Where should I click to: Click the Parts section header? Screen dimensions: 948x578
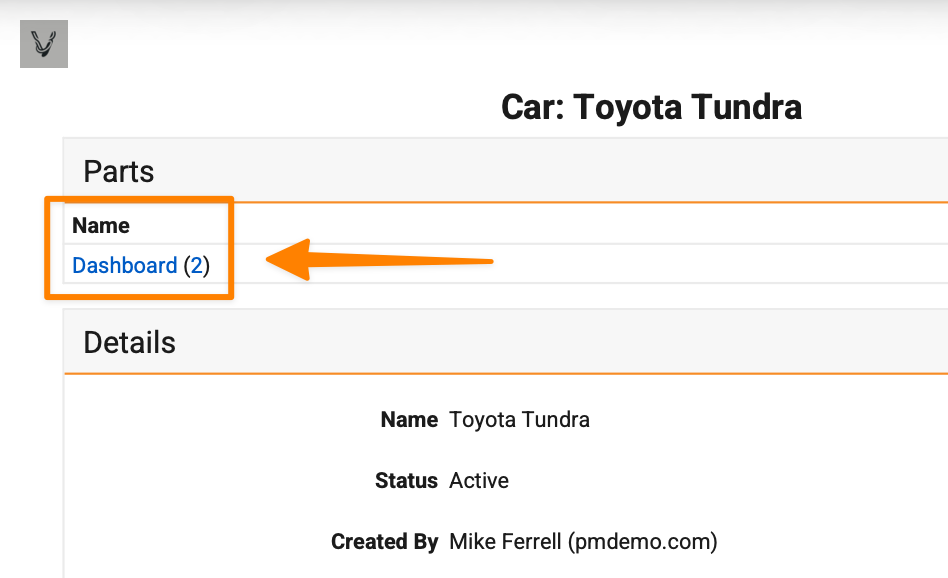coord(119,171)
